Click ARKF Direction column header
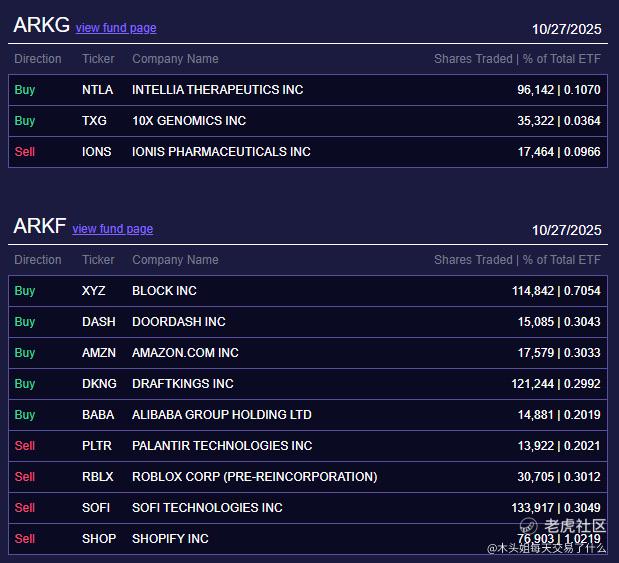The height and width of the screenshot is (563, 619). click(x=38, y=260)
